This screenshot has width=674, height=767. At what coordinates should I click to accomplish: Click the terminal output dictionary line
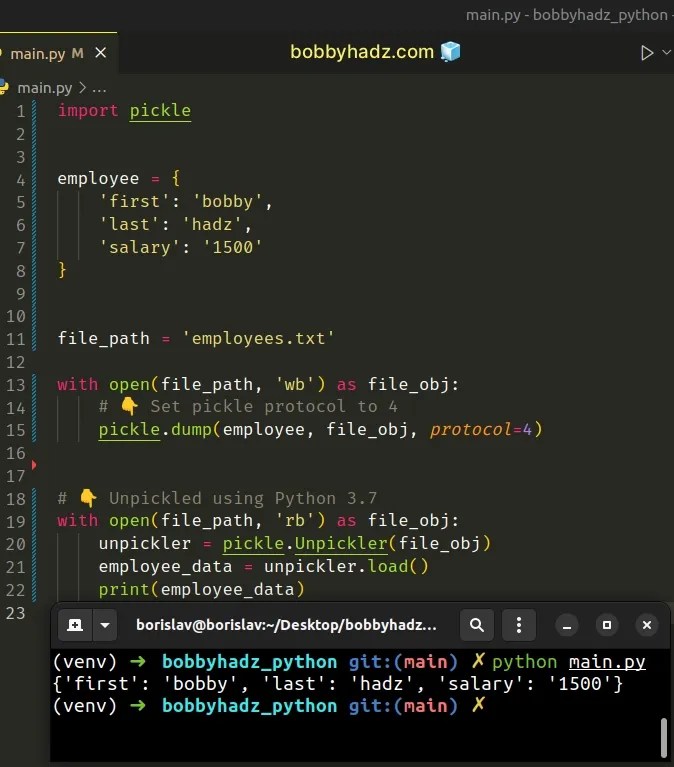point(337,684)
